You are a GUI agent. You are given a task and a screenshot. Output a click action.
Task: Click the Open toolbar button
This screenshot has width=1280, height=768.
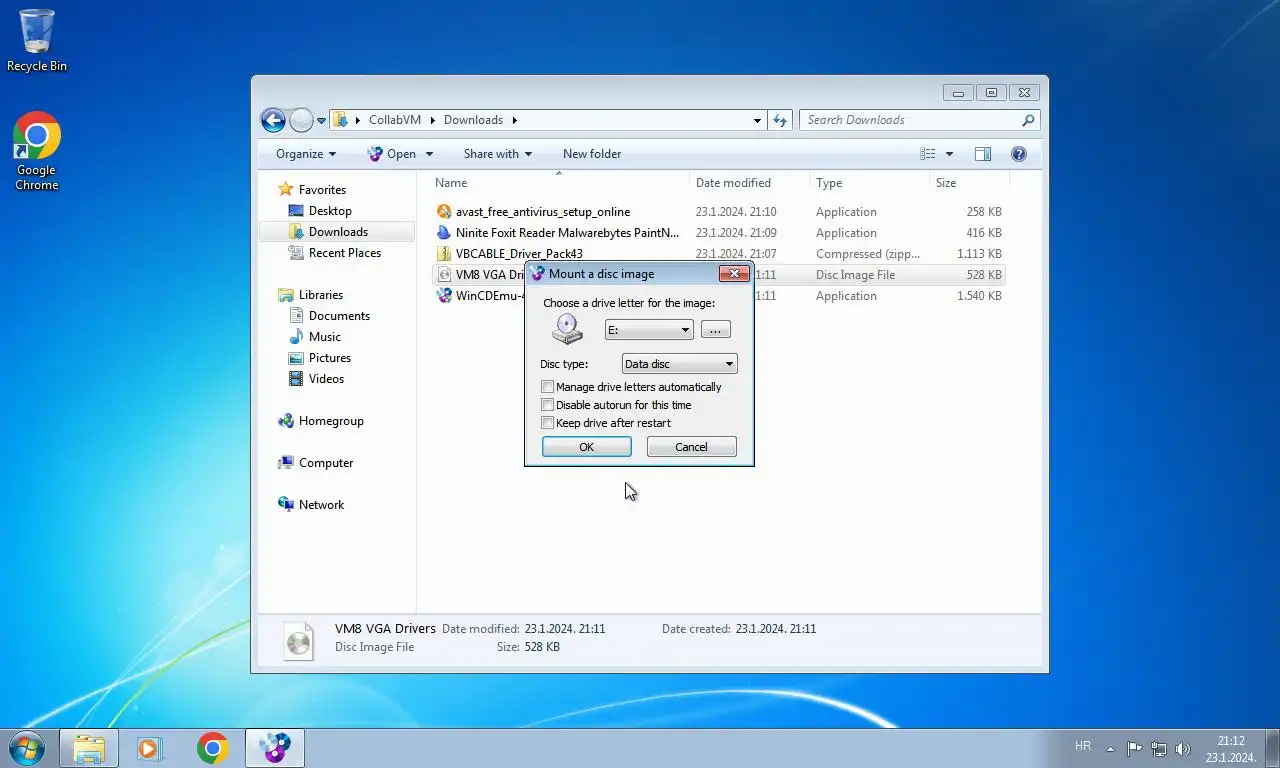coord(392,154)
